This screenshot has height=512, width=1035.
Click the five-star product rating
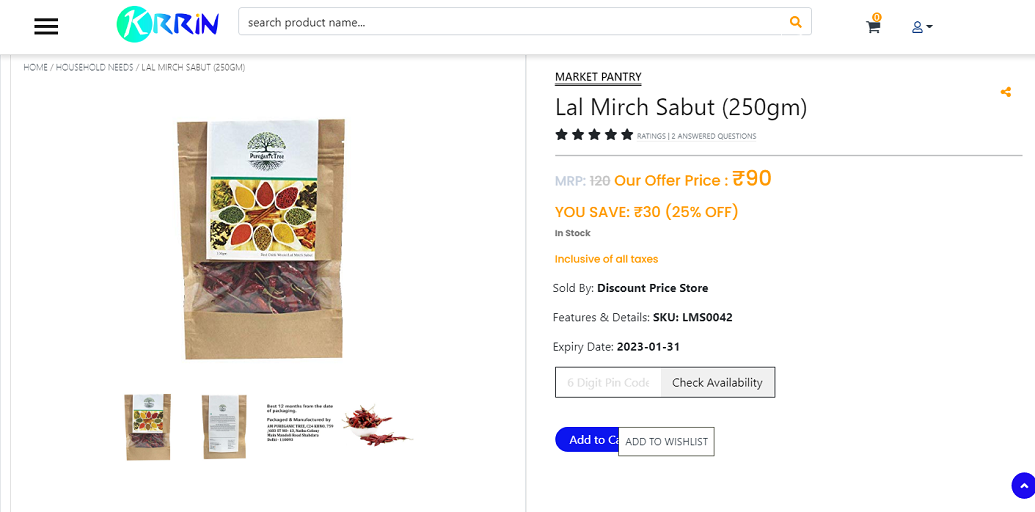pyautogui.click(x=594, y=135)
